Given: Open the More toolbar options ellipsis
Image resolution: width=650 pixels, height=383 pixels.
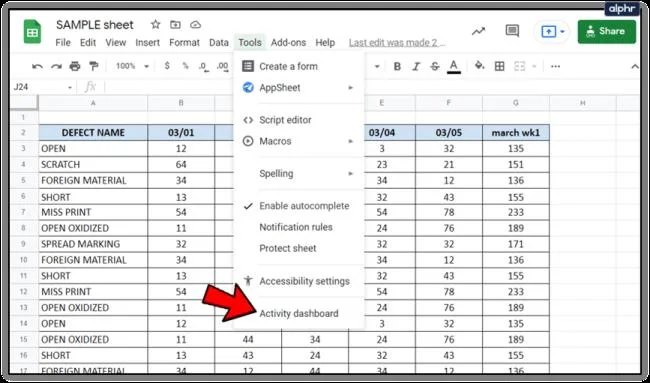Looking at the screenshot, I should click(x=555, y=66).
